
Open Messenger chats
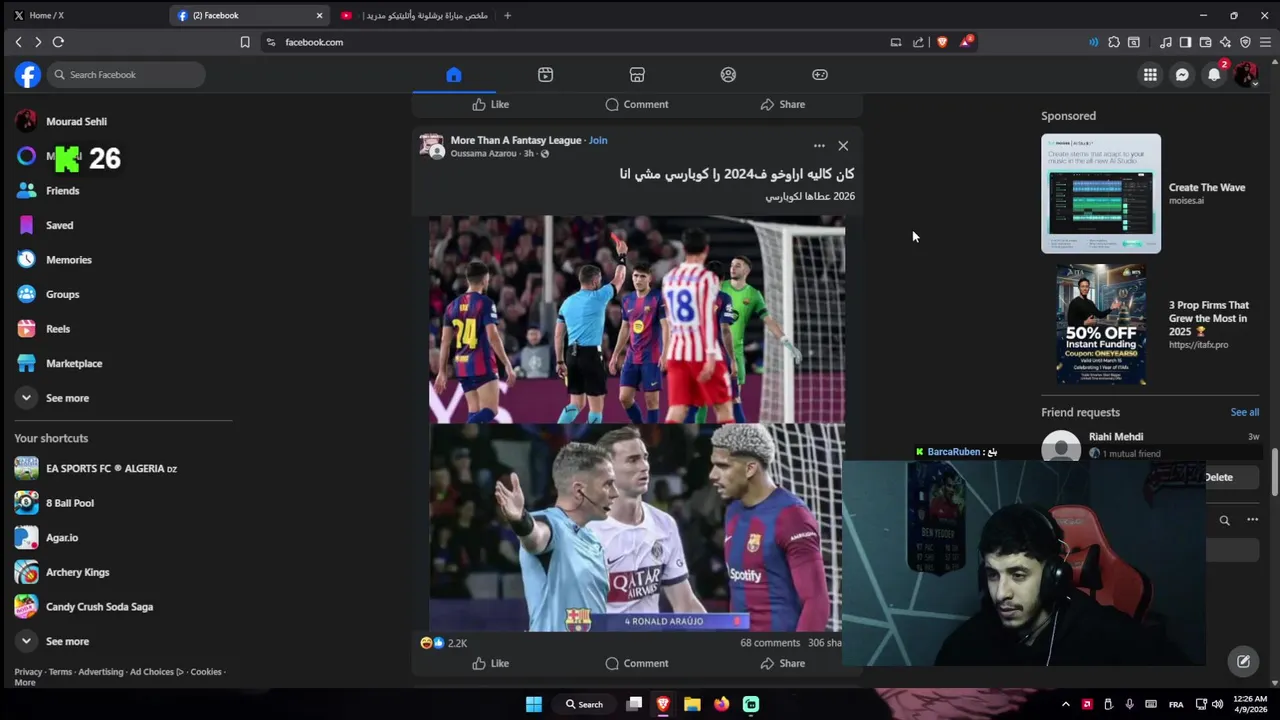pos(1182,75)
